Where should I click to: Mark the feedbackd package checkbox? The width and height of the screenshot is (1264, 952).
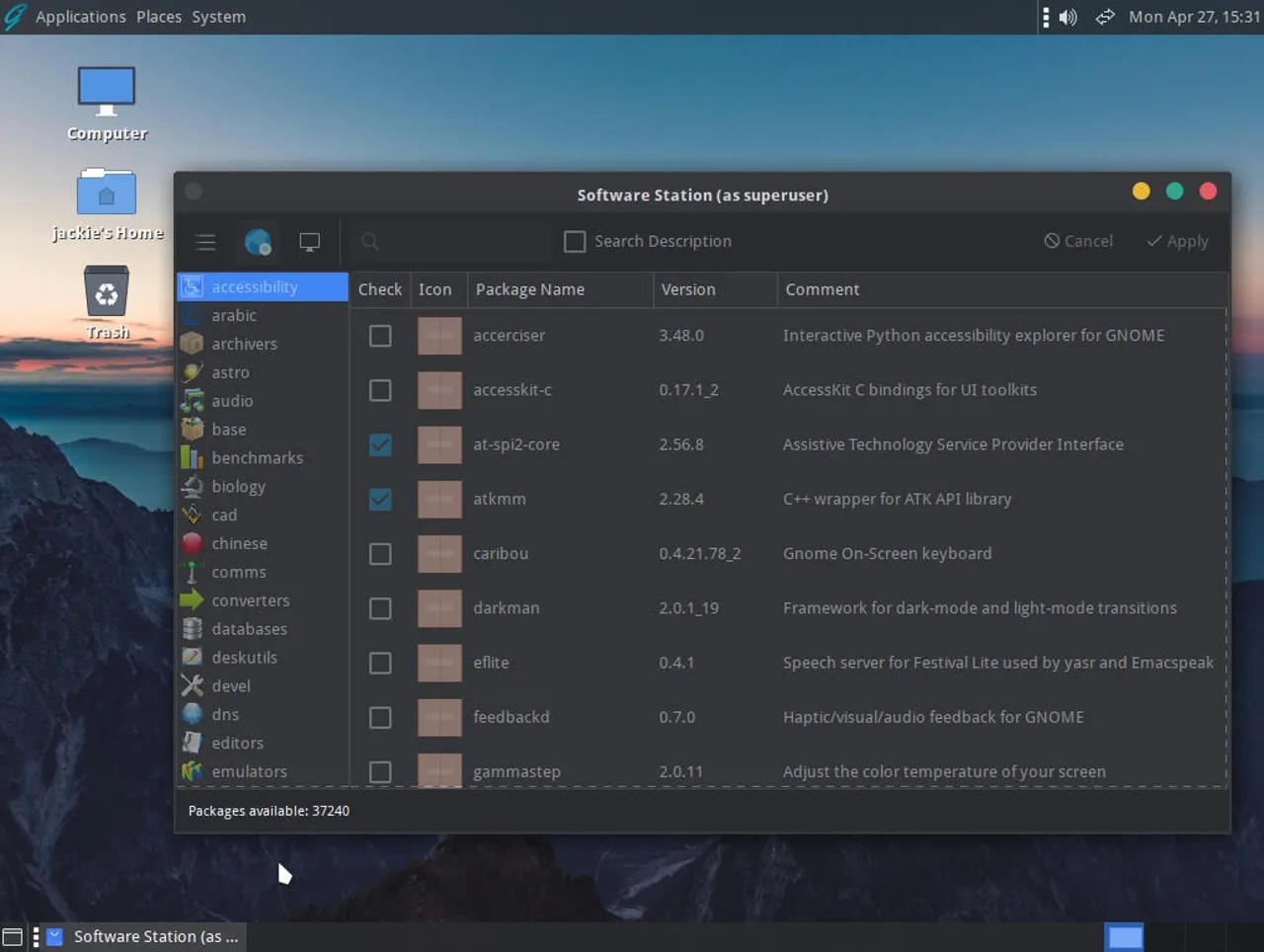pyautogui.click(x=380, y=718)
